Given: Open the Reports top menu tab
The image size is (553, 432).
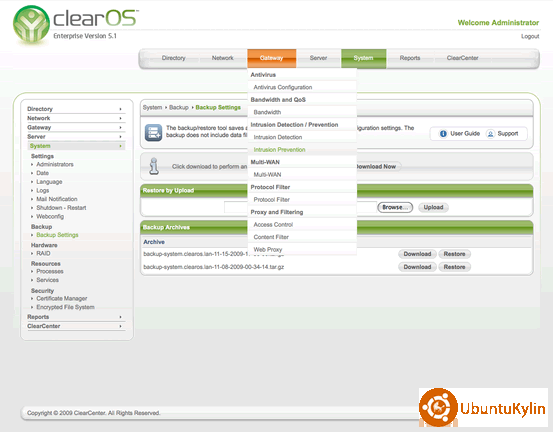Looking at the screenshot, I should tap(410, 58).
